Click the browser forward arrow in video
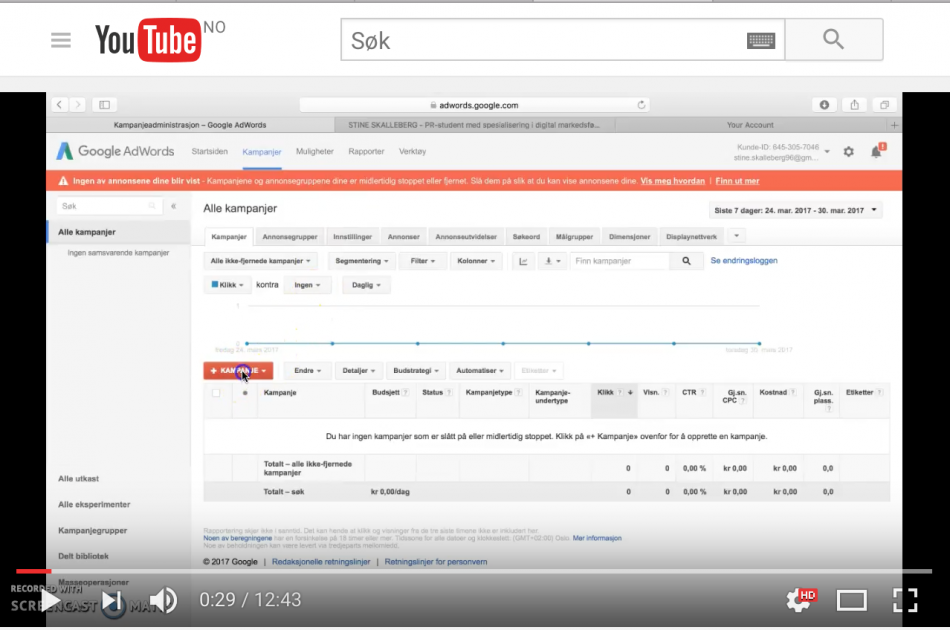 click(78, 105)
